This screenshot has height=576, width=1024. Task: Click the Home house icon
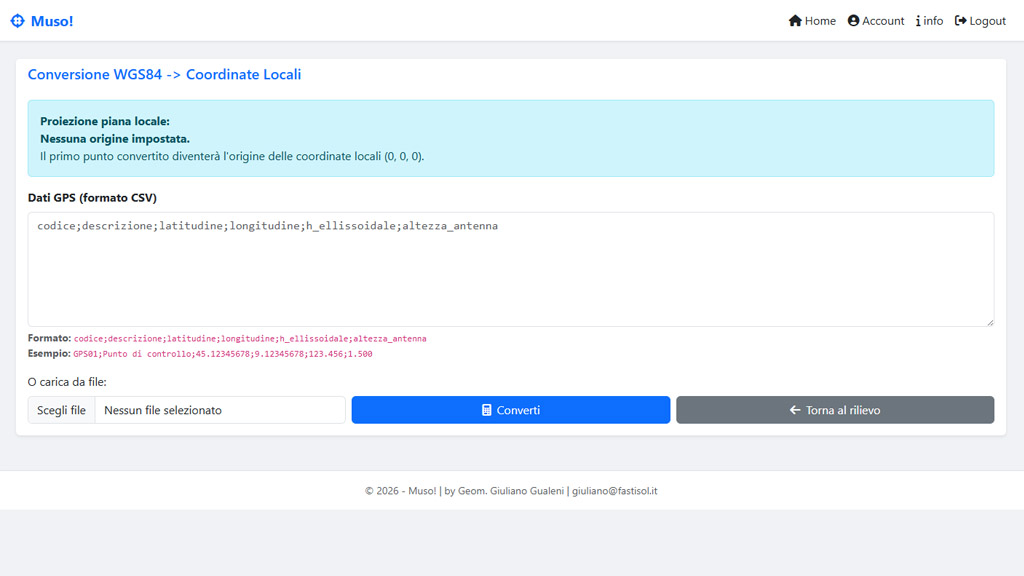795,21
